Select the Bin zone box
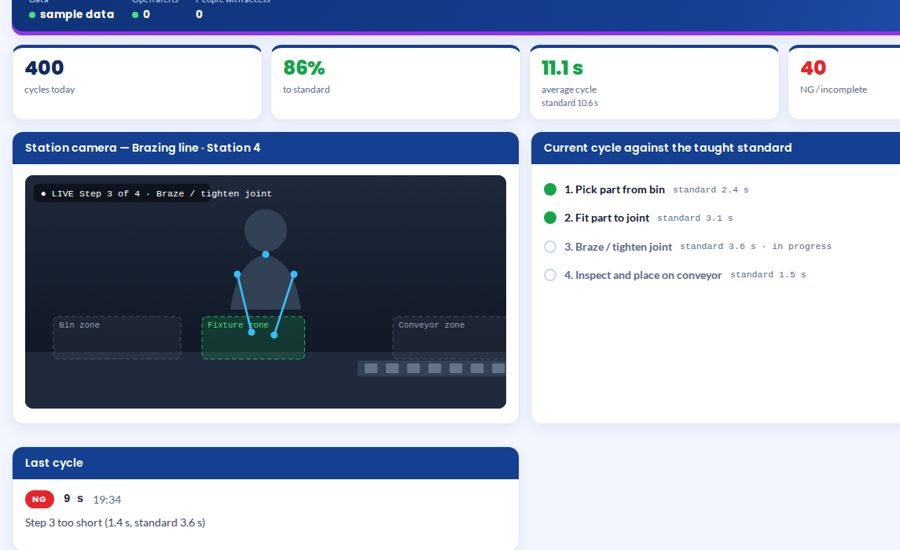 (x=117, y=338)
